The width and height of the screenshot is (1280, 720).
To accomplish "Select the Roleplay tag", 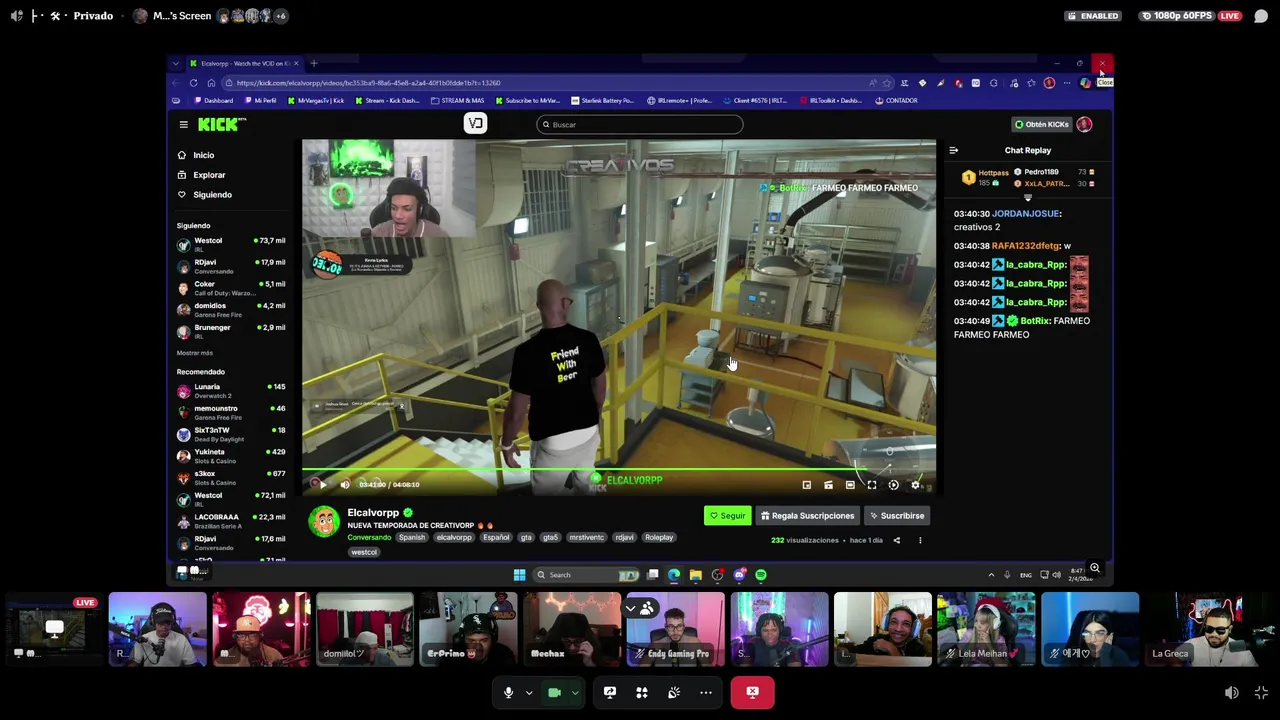I will click(x=659, y=538).
